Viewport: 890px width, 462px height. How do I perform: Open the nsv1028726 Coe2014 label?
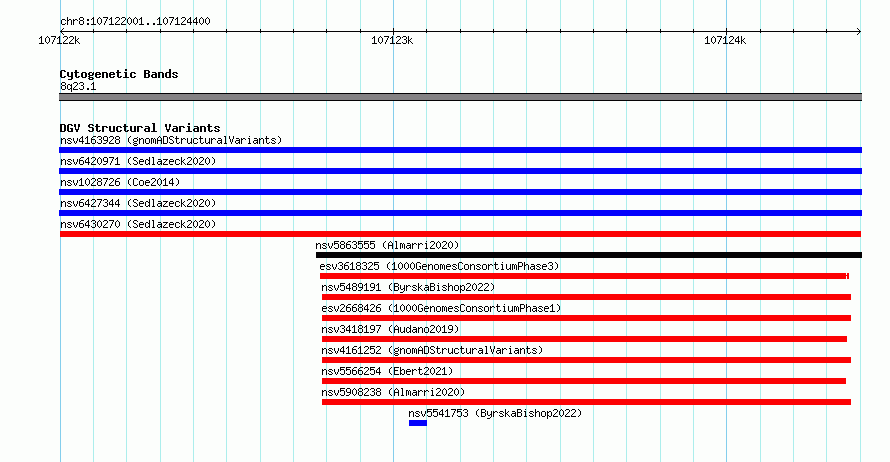120,182
